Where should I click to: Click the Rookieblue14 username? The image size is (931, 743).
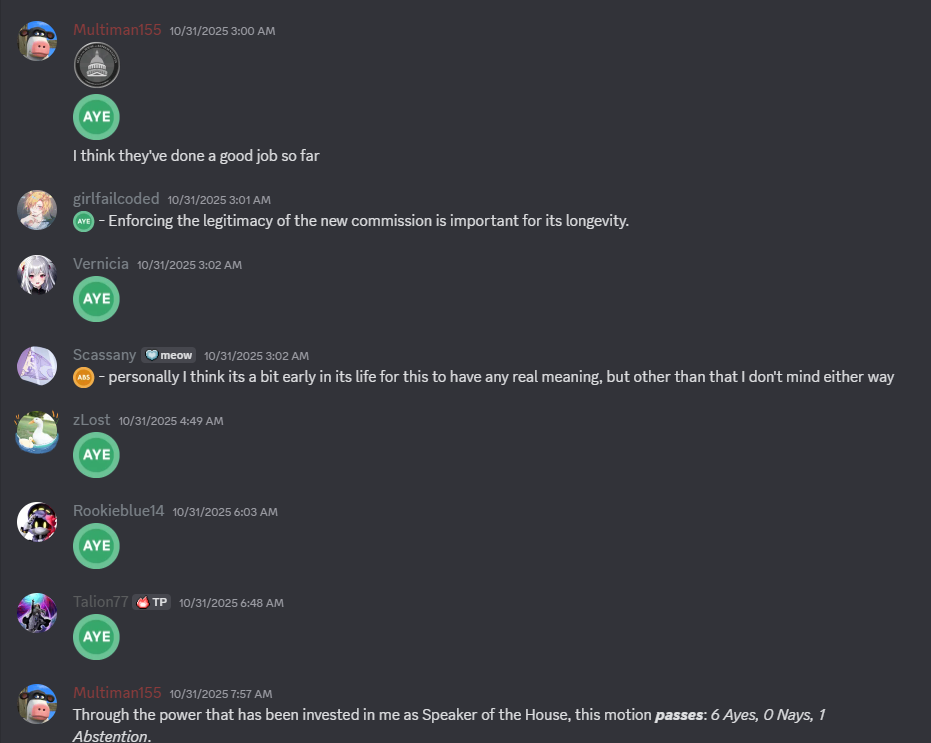click(118, 511)
